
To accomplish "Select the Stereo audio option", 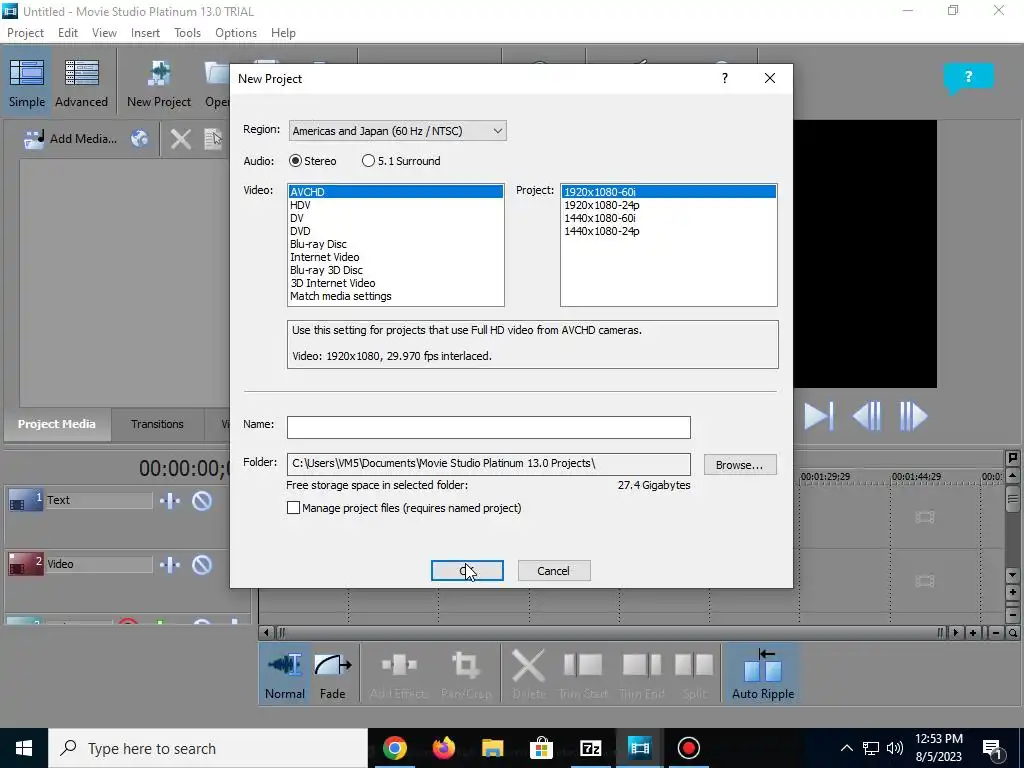I will point(312,161).
